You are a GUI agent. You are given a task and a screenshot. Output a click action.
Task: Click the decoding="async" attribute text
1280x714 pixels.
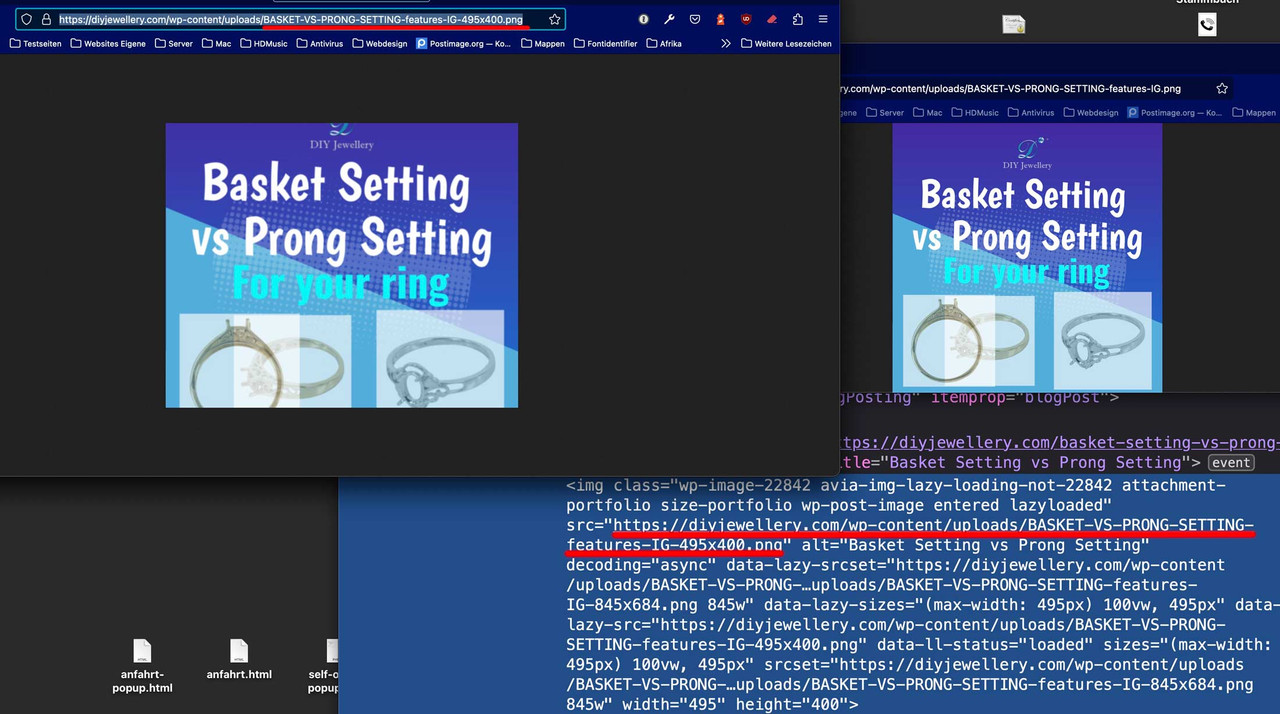[640, 565]
